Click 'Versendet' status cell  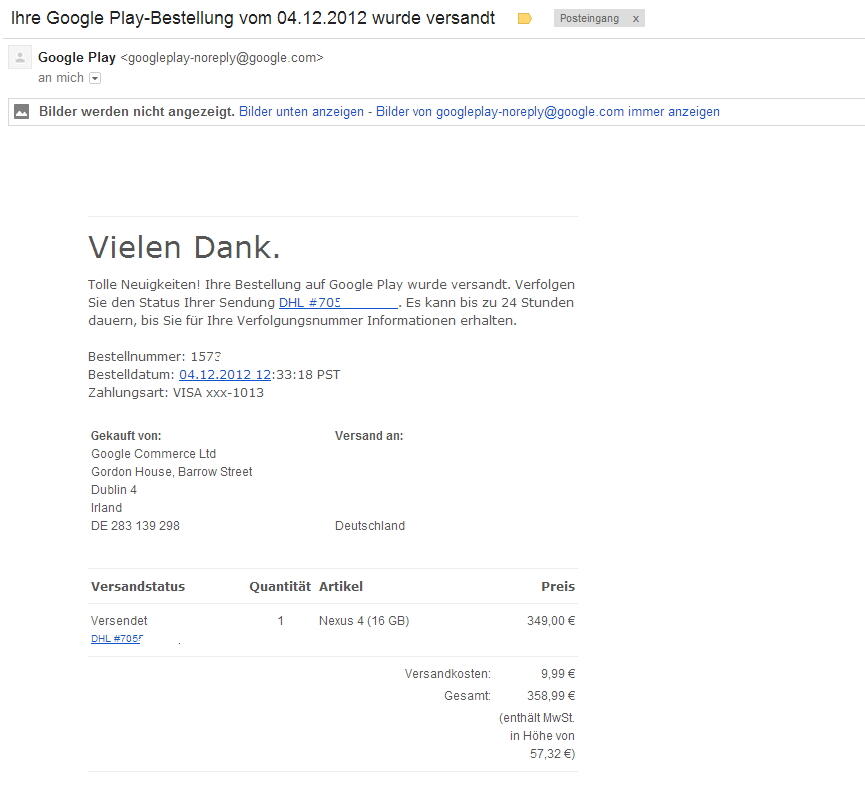(x=119, y=621)
